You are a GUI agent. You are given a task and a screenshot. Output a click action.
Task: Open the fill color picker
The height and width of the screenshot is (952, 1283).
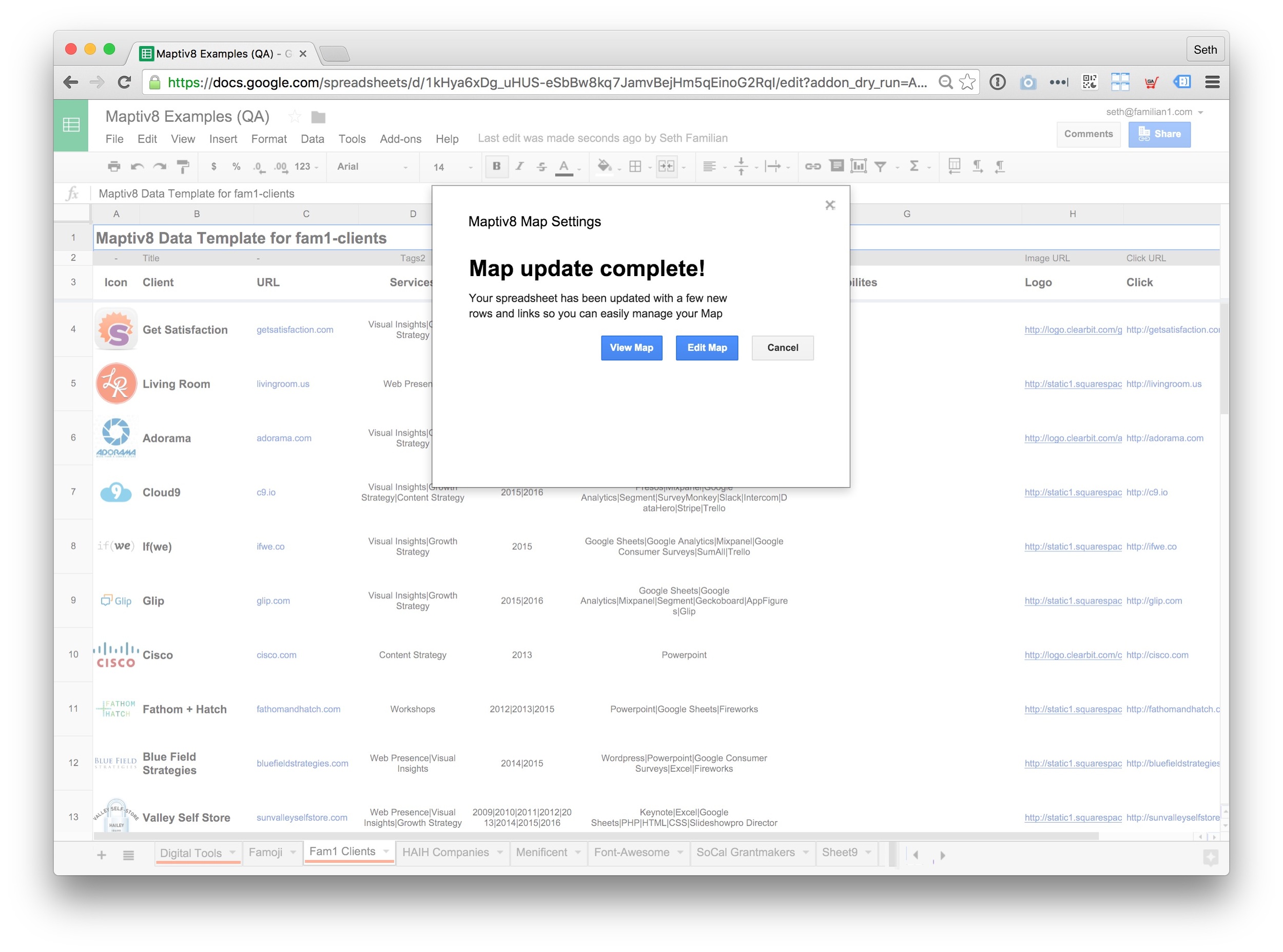tap(605, 167)
